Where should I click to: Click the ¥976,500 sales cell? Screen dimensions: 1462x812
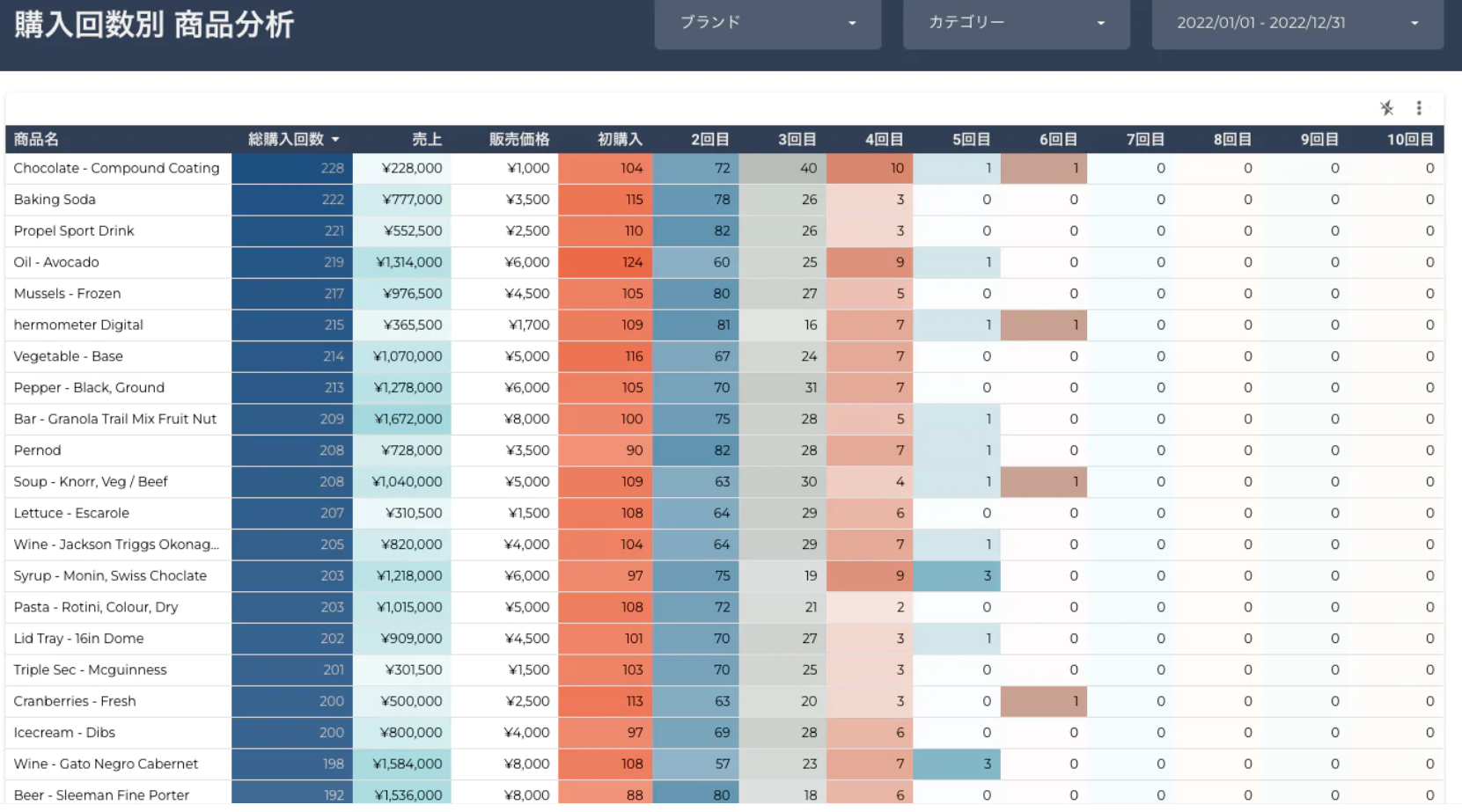pos(402,294)
